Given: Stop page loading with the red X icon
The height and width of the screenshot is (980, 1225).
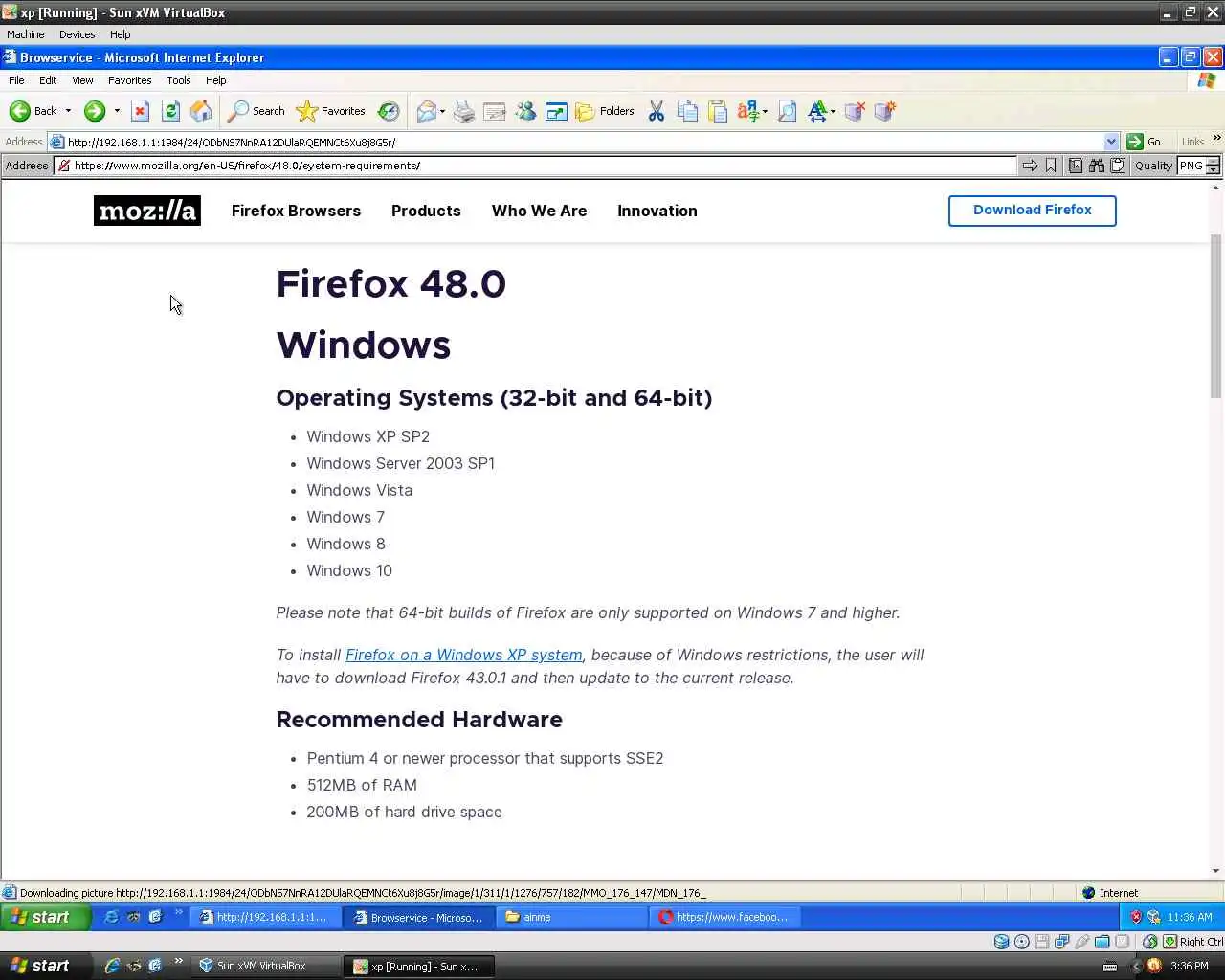Looking at the screenshot, I should (x=140, y=111).
